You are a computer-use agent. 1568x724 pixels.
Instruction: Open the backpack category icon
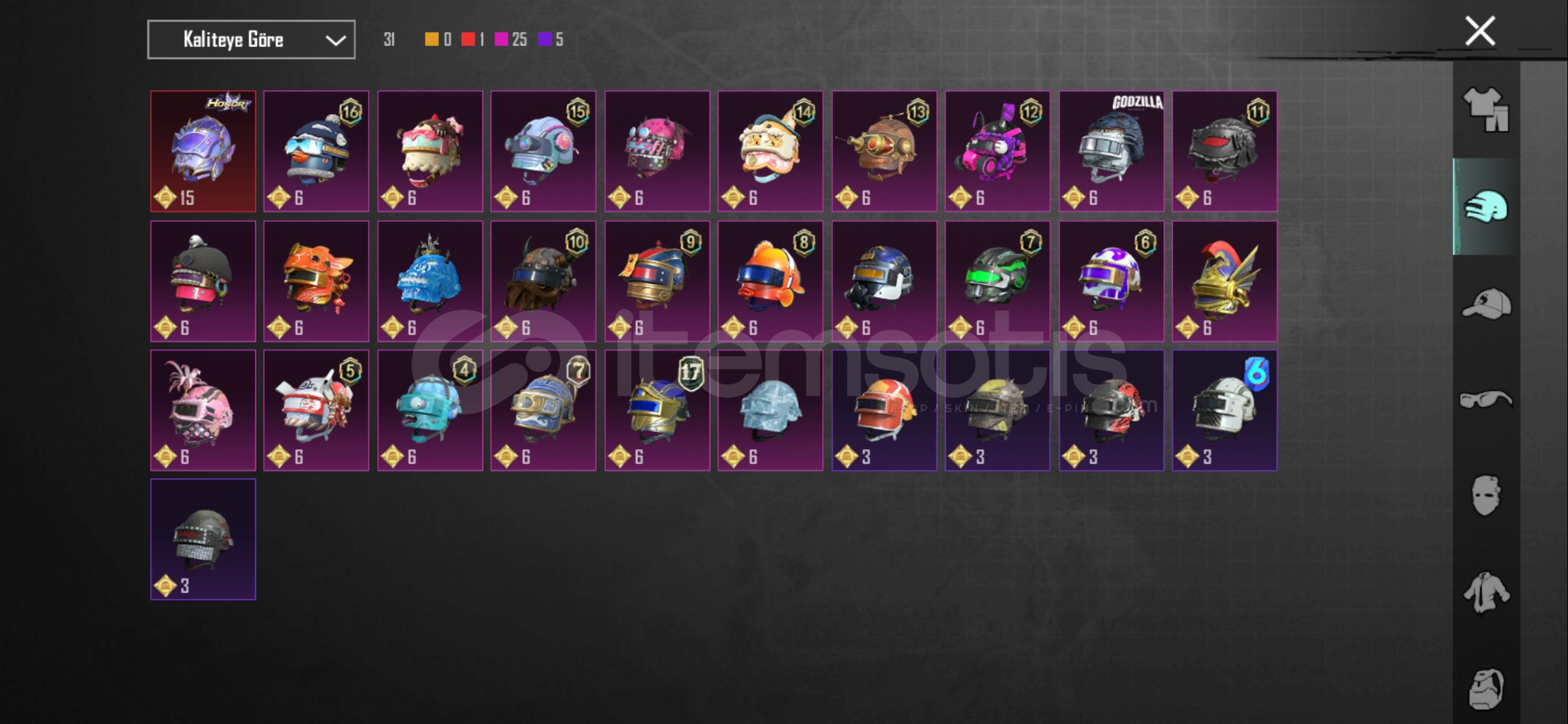coord(1486,688)
